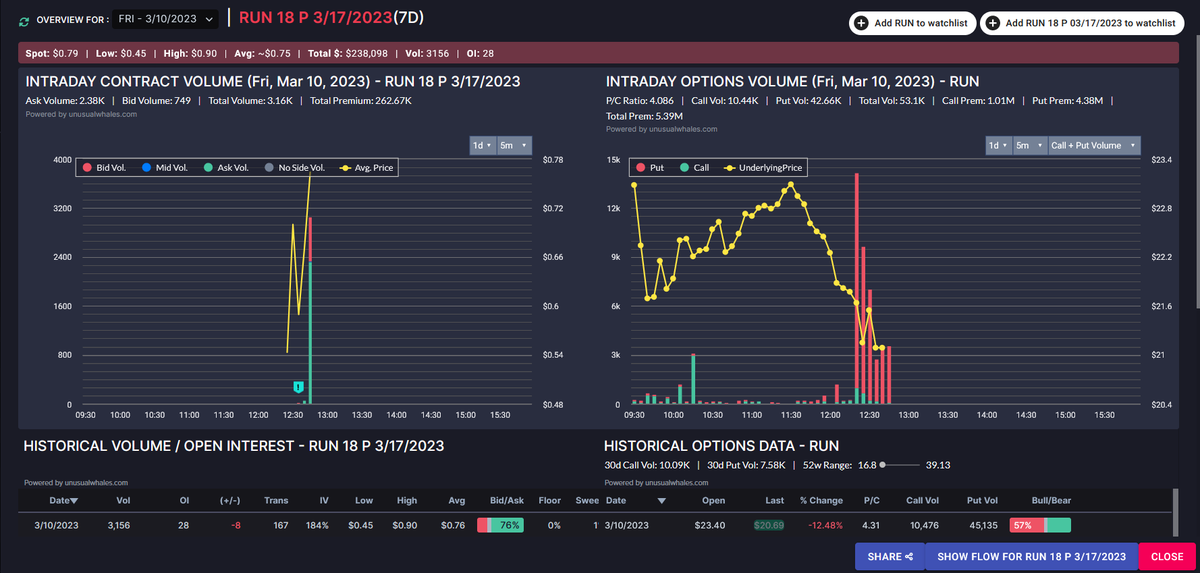
Task: Sort by the (+/-) column header
Action: click(230, 500)
